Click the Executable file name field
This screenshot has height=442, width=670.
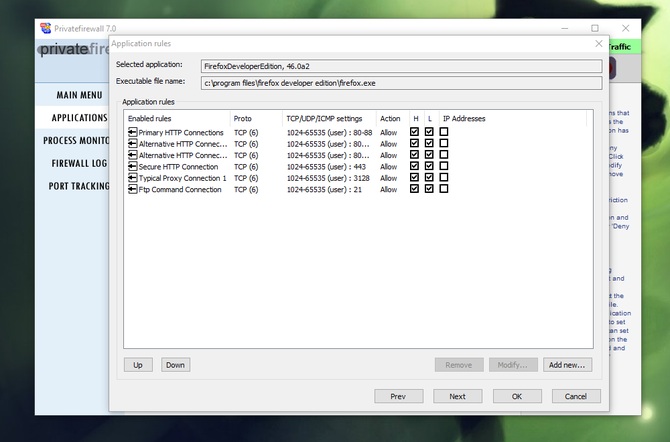402,83
